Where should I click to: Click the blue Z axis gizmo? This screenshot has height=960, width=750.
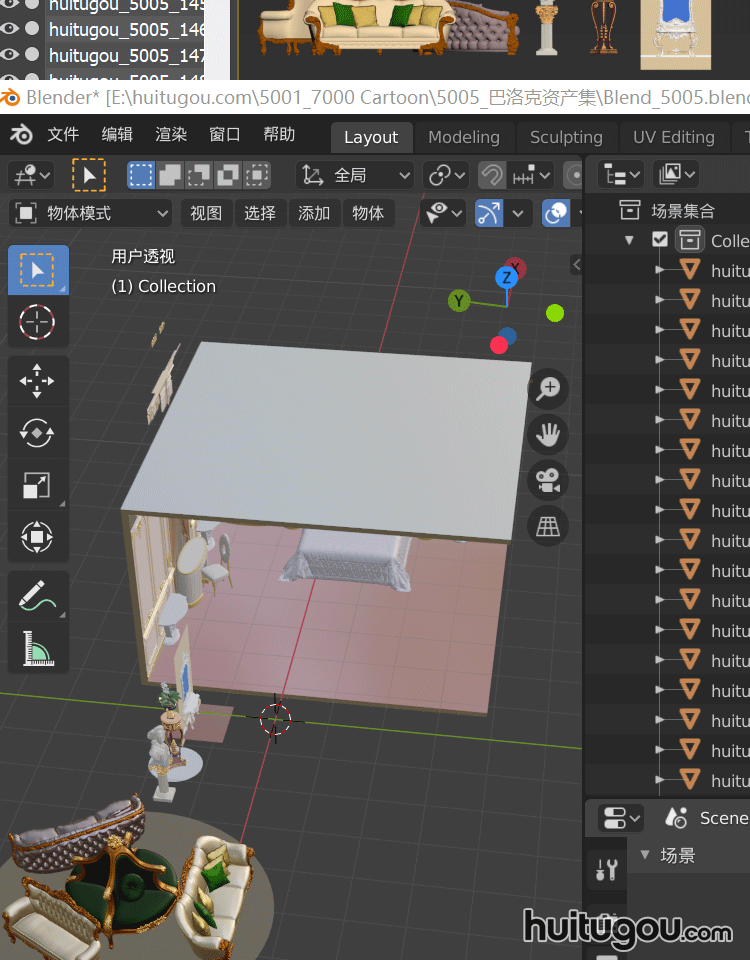pos(507,277)
